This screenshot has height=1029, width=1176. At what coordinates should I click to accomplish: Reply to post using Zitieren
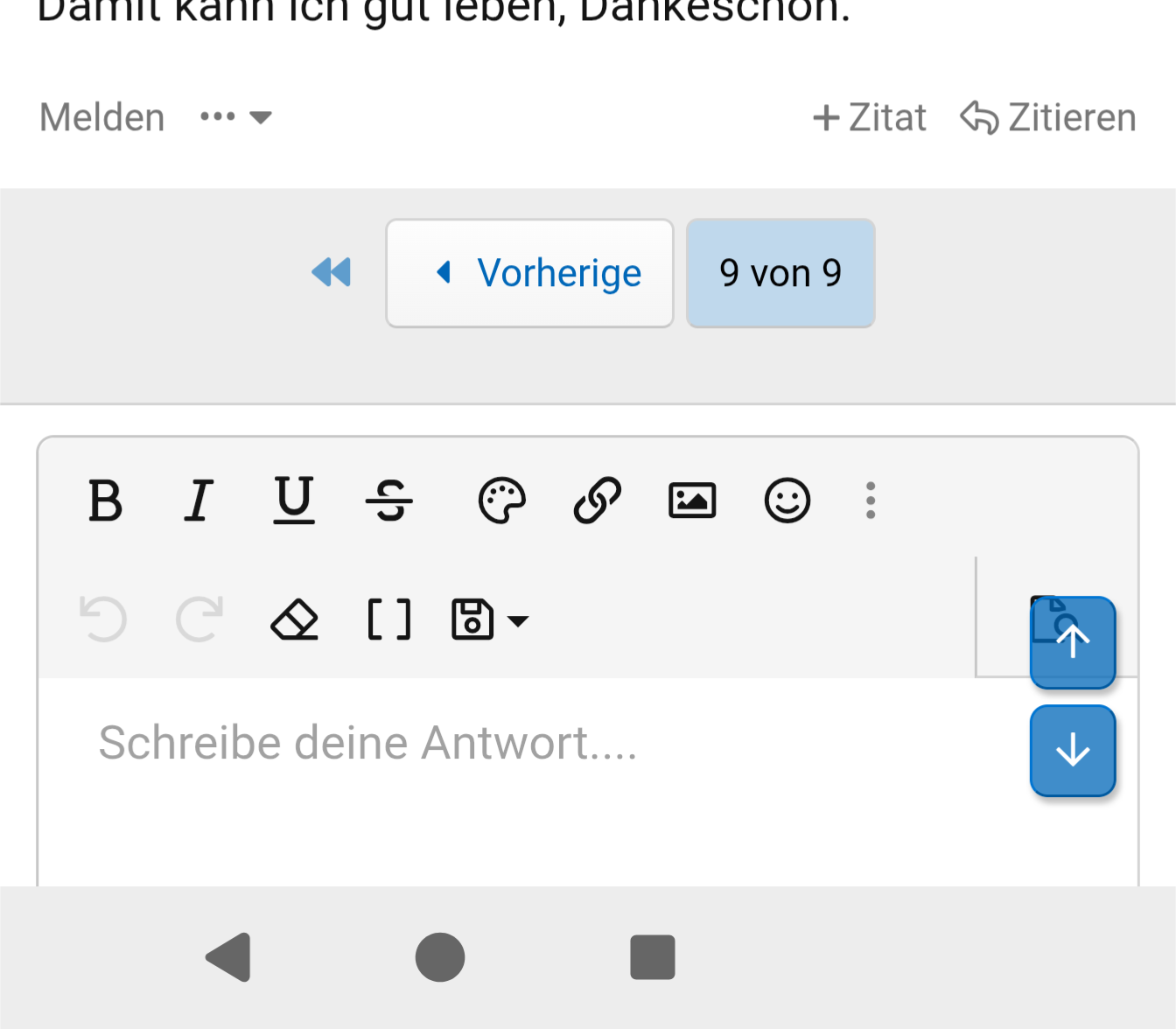(1048, 117)
